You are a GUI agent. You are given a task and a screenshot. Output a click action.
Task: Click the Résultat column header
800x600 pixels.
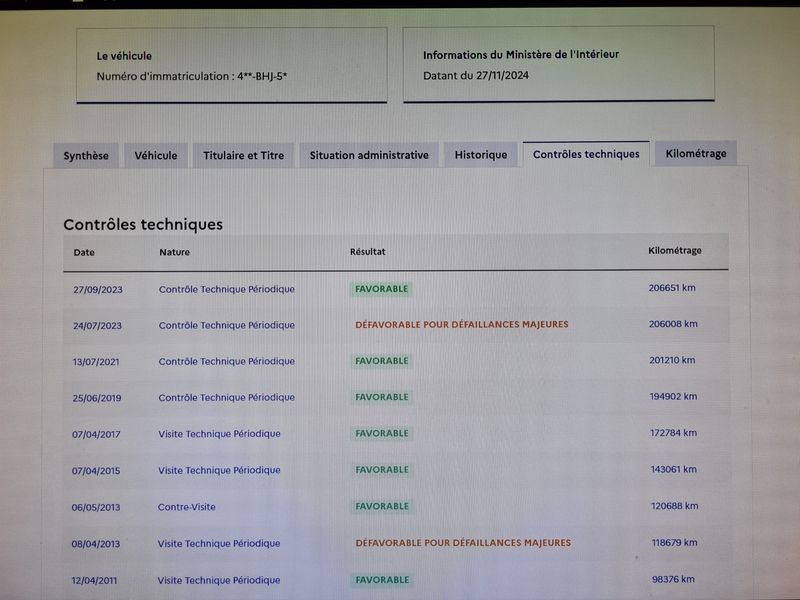click(368, 252)
